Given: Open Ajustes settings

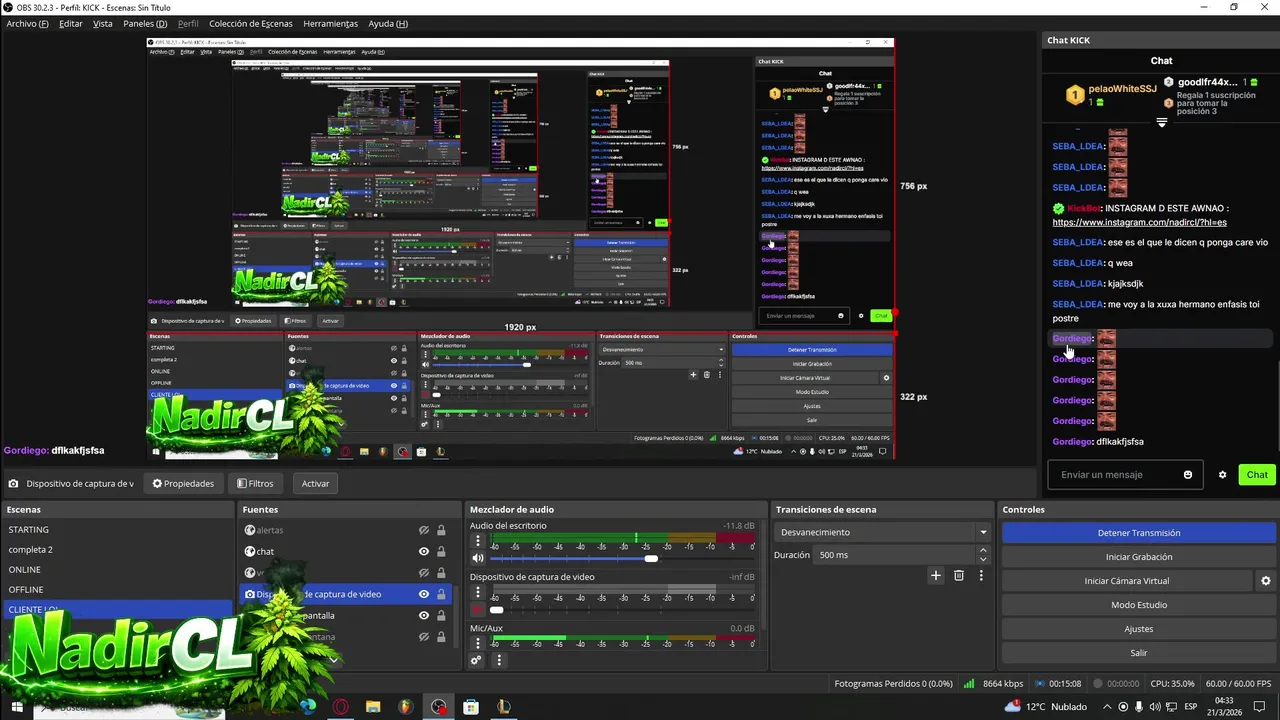Looking at the screenshot, I should (x=1139, y=629).
